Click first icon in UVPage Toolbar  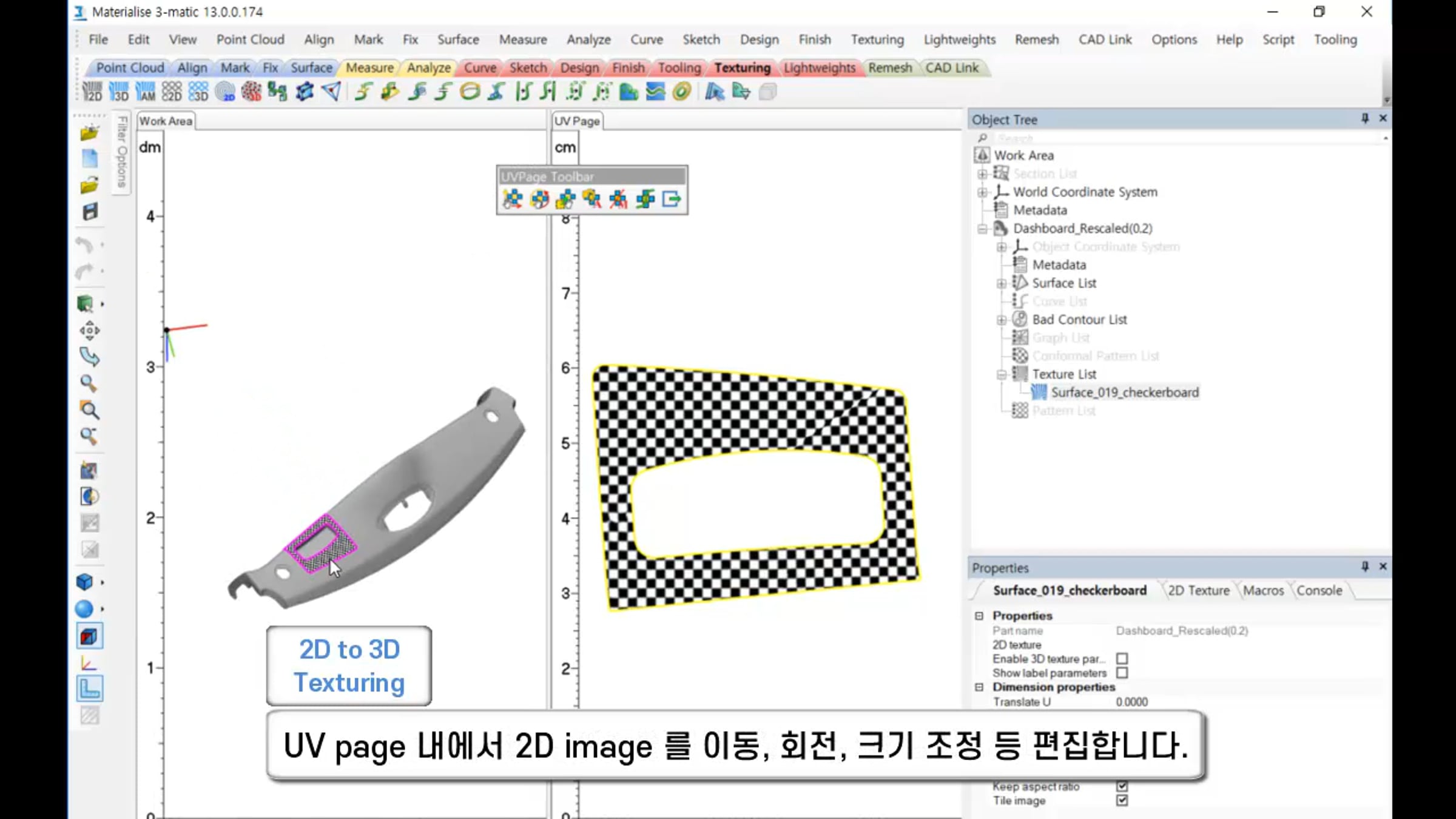[x=513, y=199]
